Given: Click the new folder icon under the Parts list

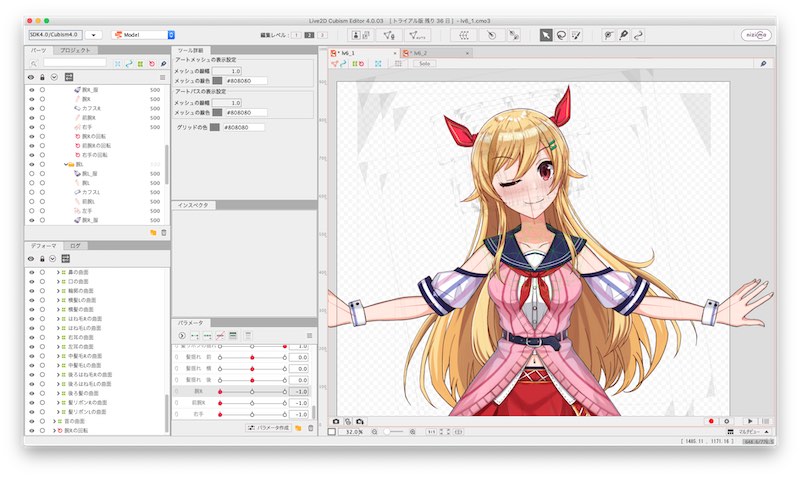Looking at the screenshot, I should point(153,233).
